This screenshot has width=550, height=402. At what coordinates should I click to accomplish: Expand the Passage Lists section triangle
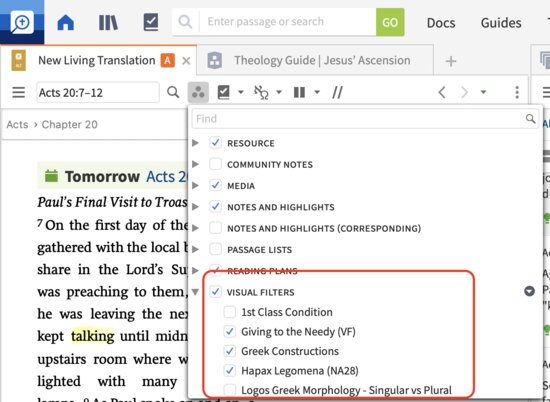point(195,249)
